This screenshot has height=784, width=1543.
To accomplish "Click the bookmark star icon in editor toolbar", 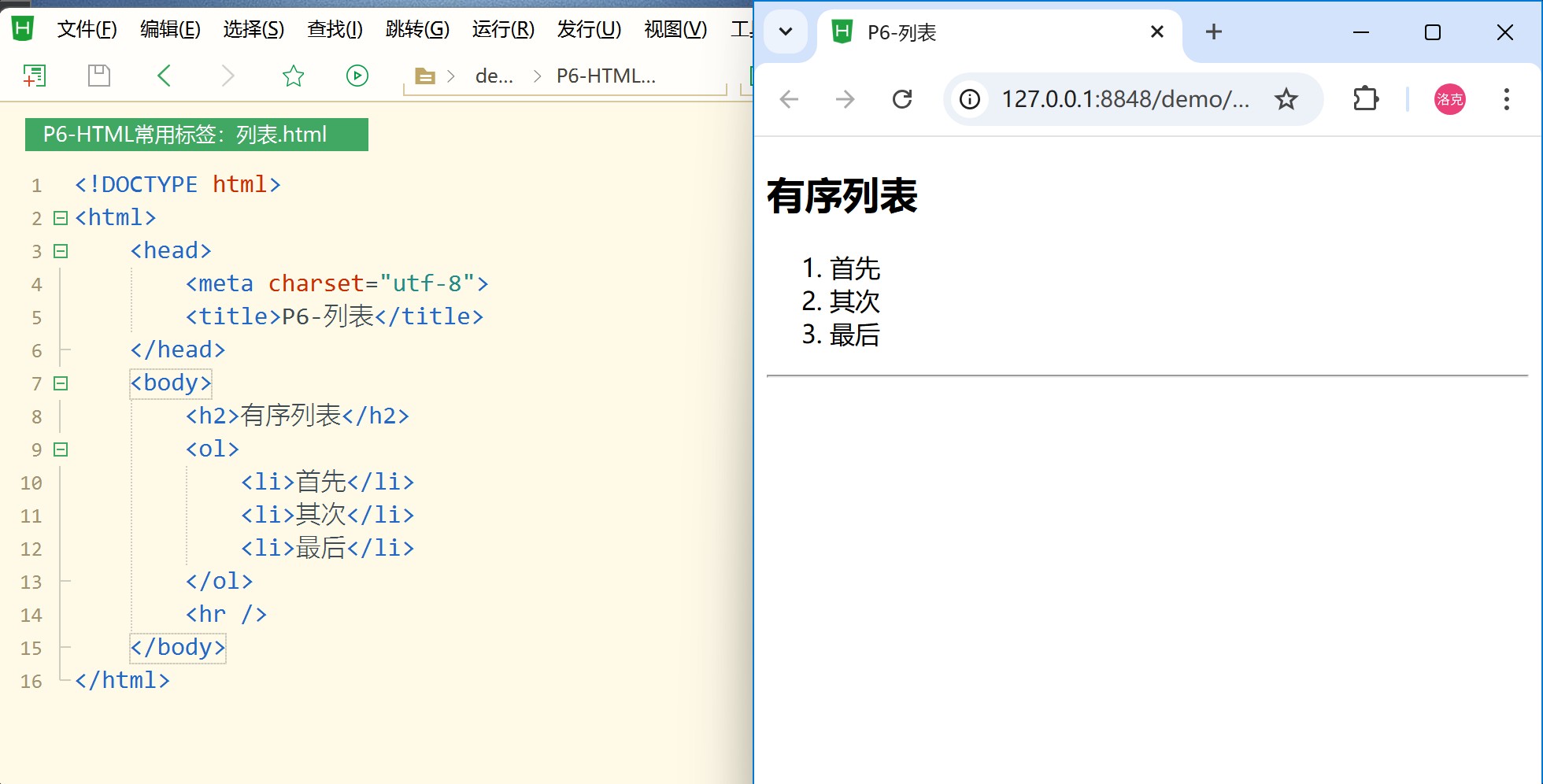I will [x=293, y=76].
